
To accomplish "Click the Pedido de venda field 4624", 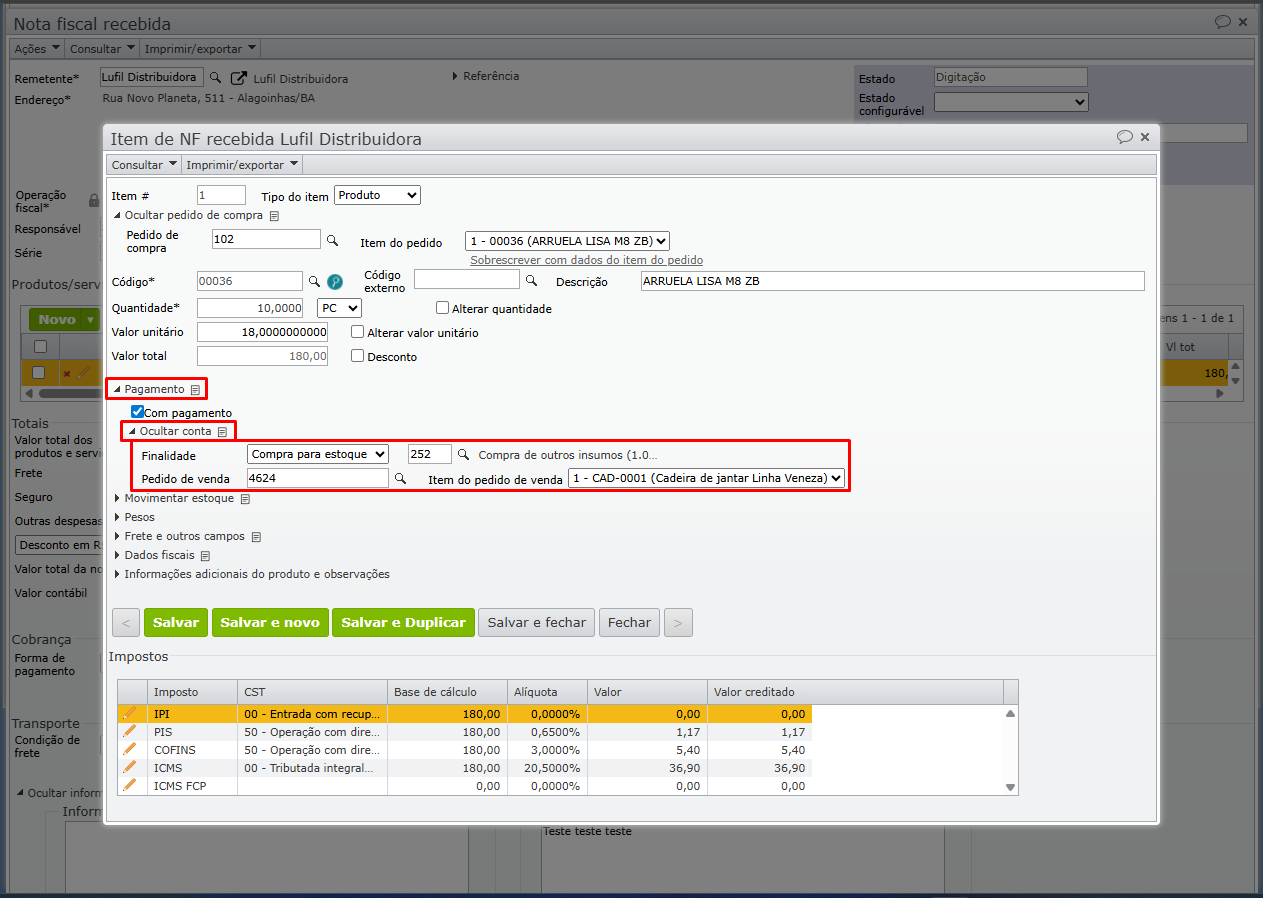I will tap(318, 479).
